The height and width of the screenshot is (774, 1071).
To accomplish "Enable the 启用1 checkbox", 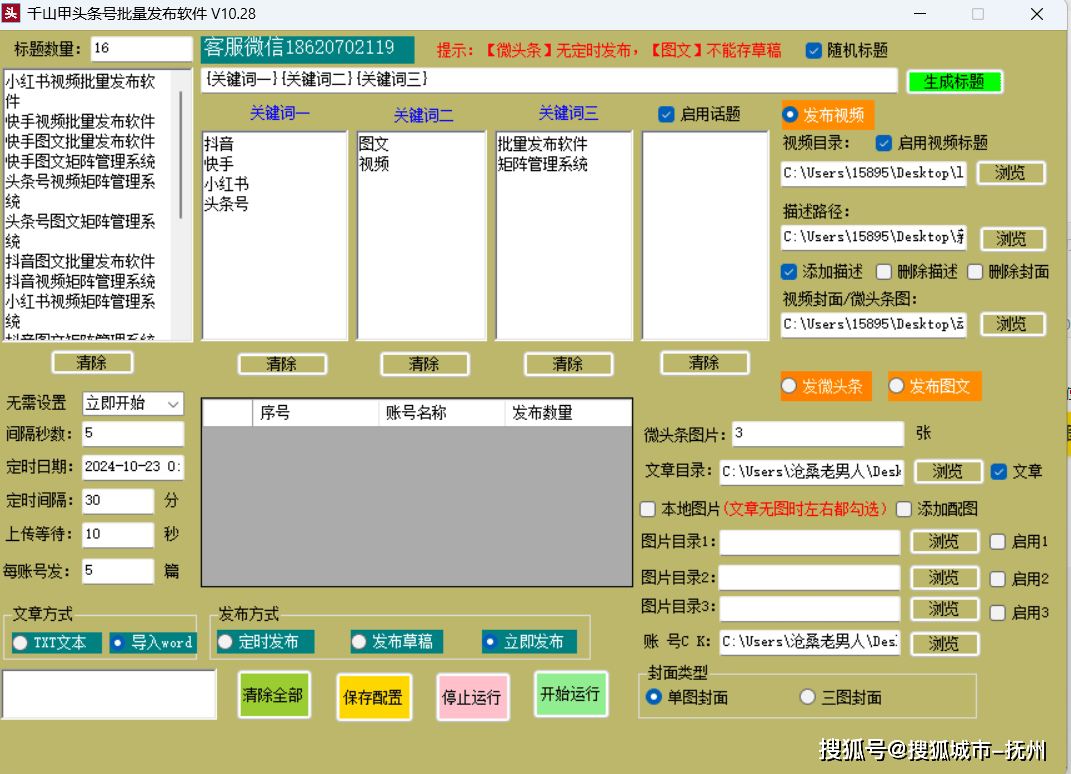I will tap(997, 542).
